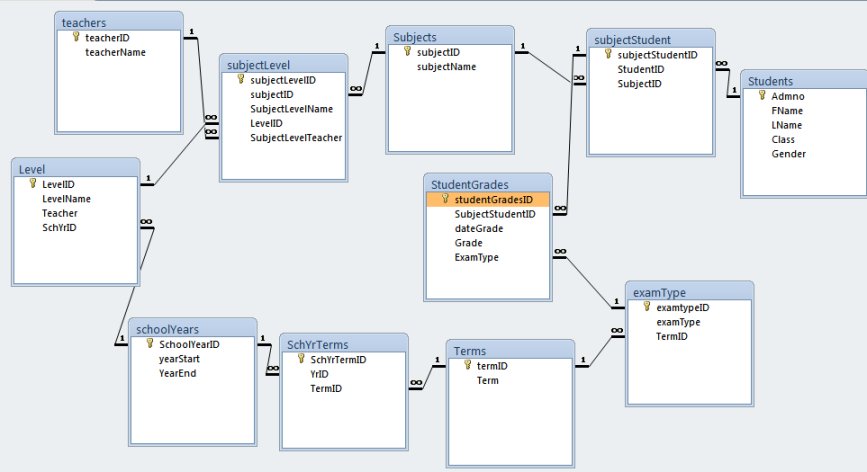
Task: Select the examType table header
Action: click(690, 292)
